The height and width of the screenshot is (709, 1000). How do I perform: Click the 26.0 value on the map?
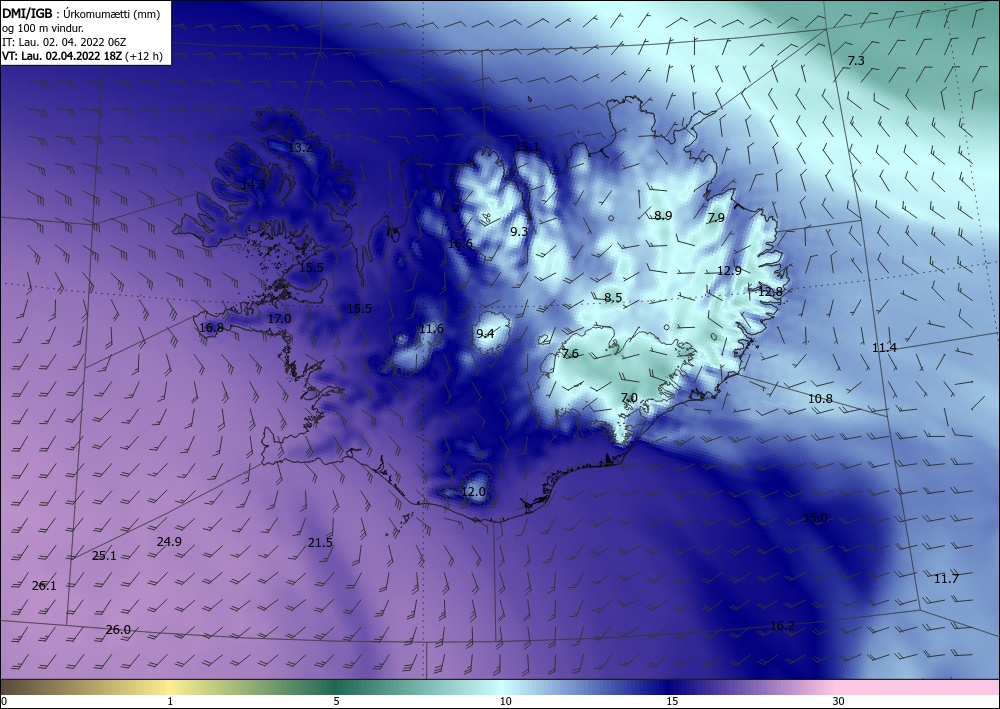click(118, 629)
